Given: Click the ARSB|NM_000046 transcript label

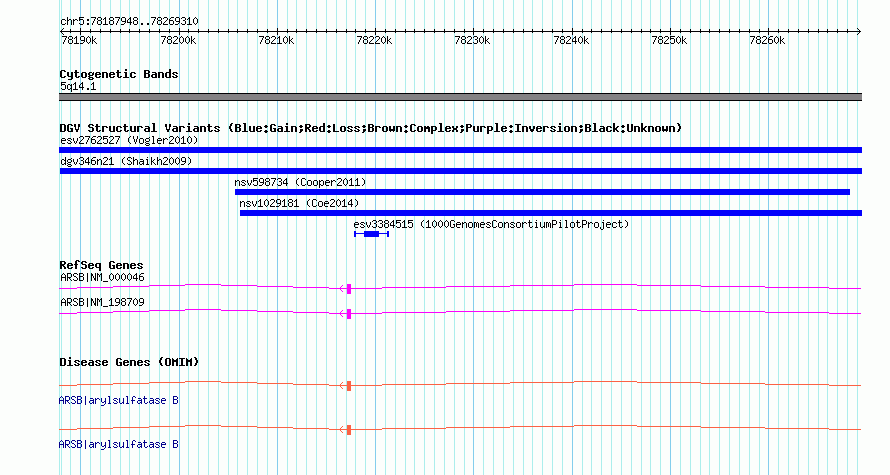Looking at the screenshot, I should (x=102, y=278).
